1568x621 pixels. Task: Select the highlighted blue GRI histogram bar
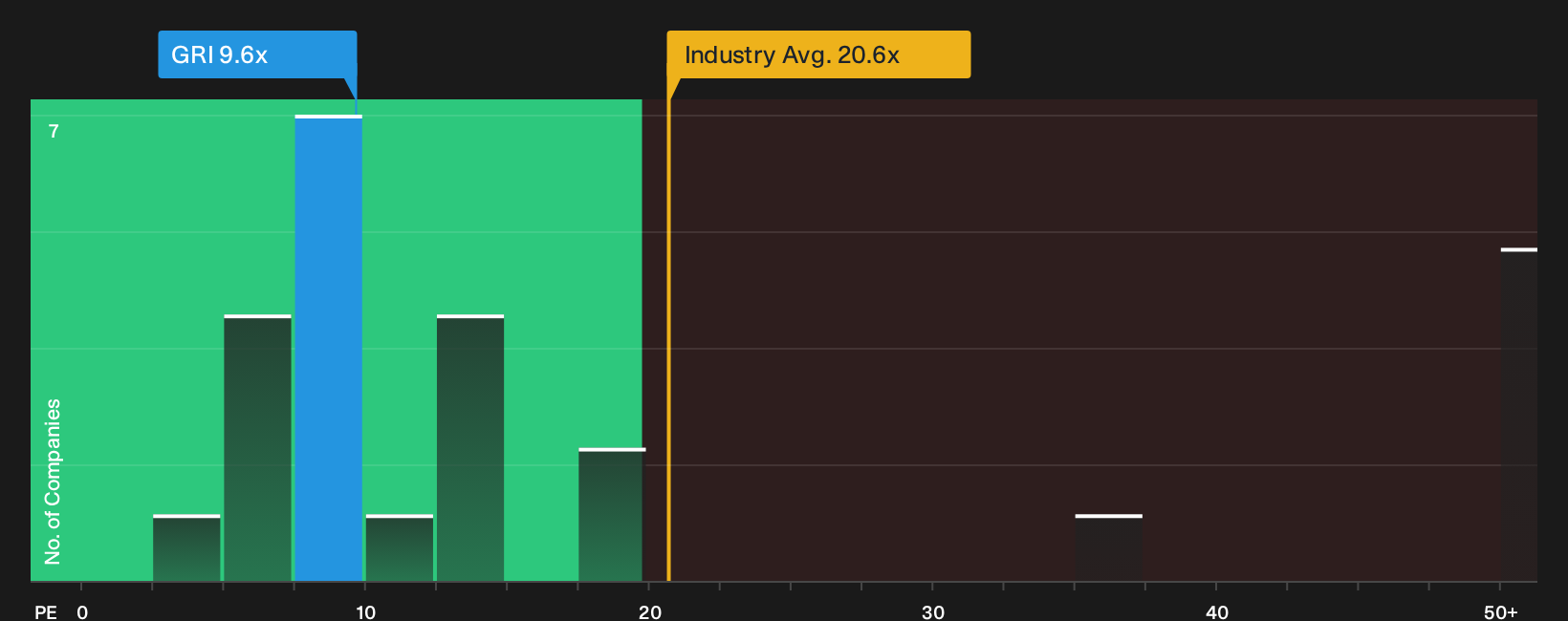pos(329,348)
